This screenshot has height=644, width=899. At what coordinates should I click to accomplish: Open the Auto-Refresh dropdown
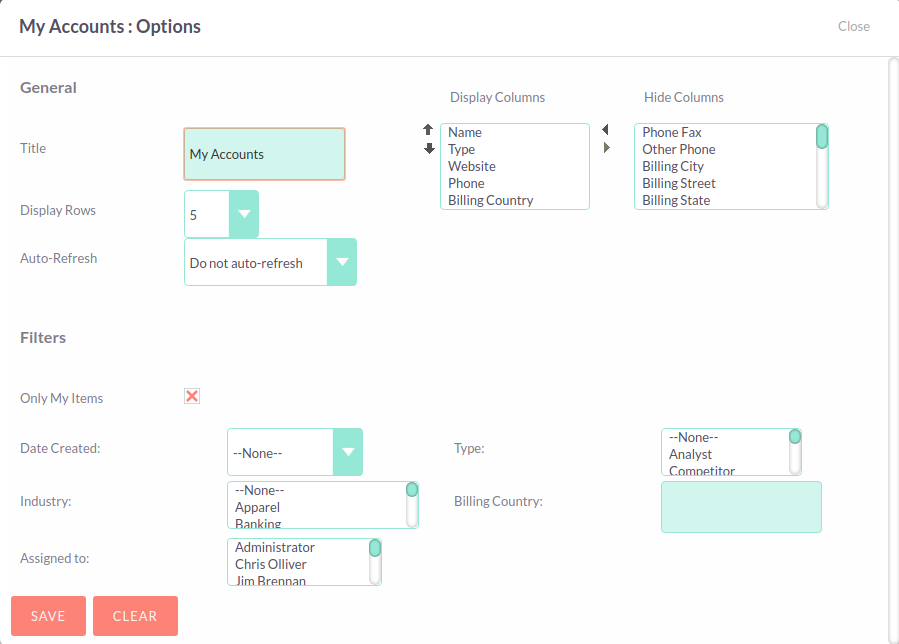[260, 261]
